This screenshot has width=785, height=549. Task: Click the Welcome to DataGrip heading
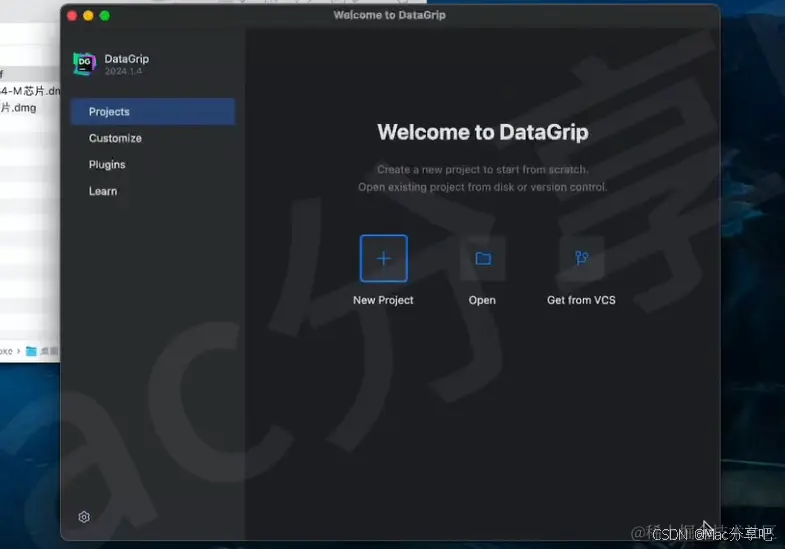coord(483,132)
